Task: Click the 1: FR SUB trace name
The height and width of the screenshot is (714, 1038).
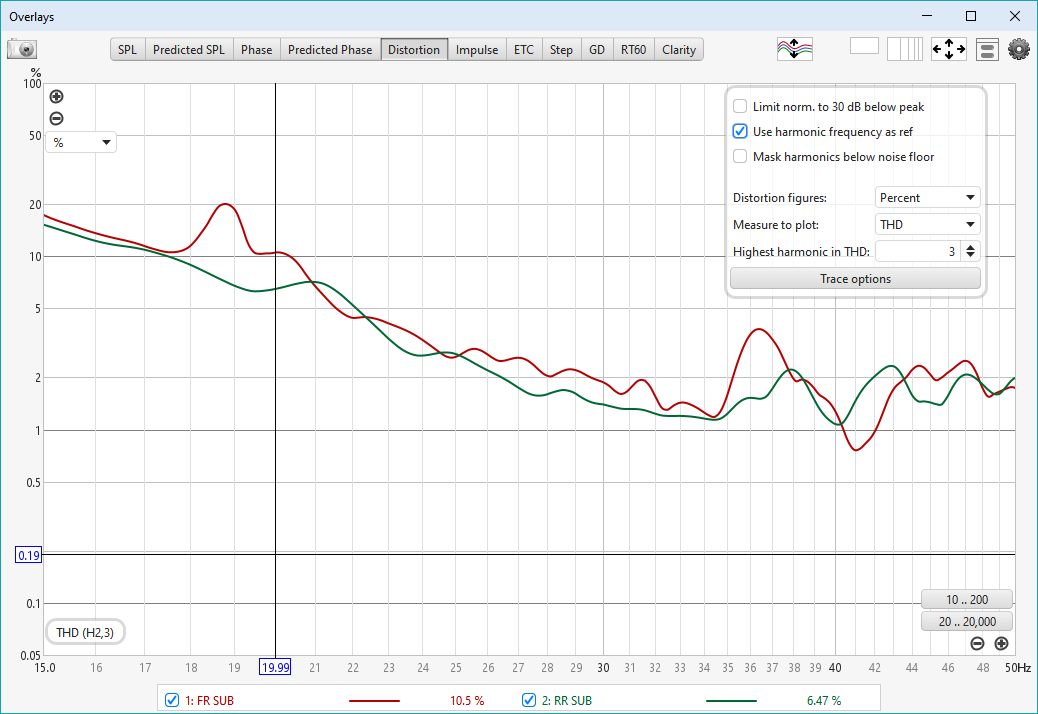Action: pos(209,701)
